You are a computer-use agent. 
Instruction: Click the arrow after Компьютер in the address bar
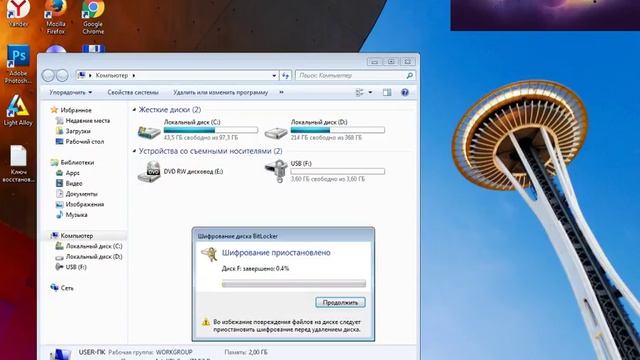[133, 76]
